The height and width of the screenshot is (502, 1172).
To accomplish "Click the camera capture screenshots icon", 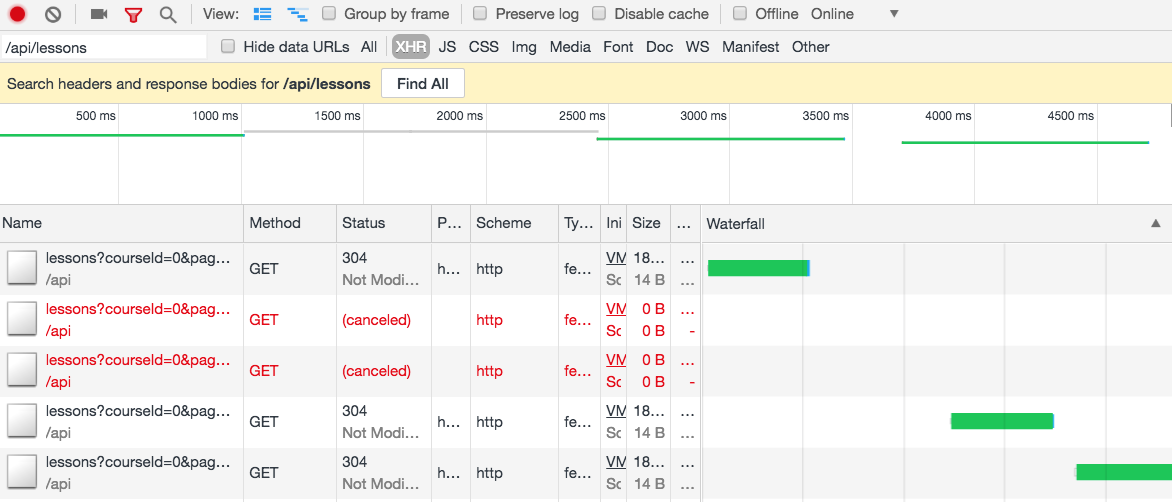I will [98, 14].
